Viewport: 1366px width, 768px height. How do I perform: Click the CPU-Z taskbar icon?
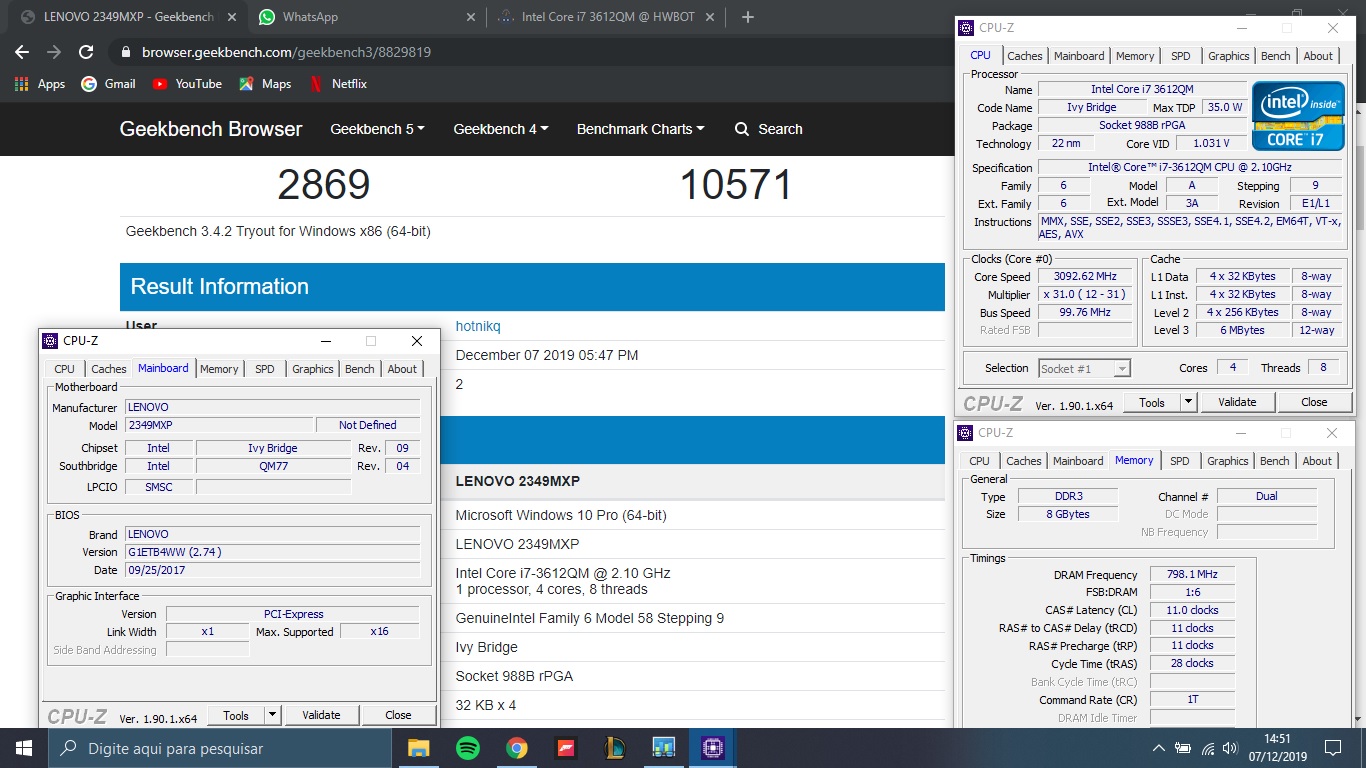point(712,747)
